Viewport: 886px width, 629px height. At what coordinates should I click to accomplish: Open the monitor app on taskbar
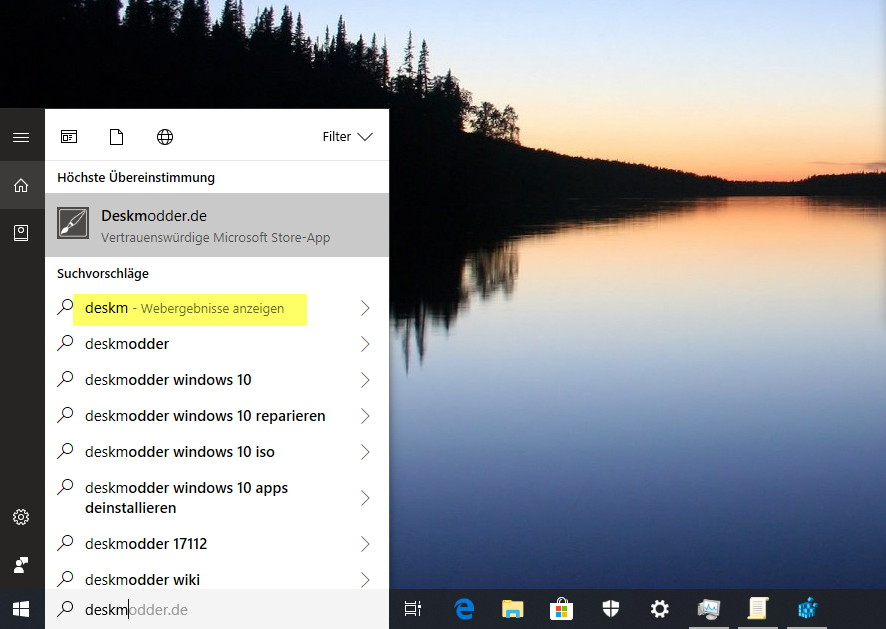point(709,609)
